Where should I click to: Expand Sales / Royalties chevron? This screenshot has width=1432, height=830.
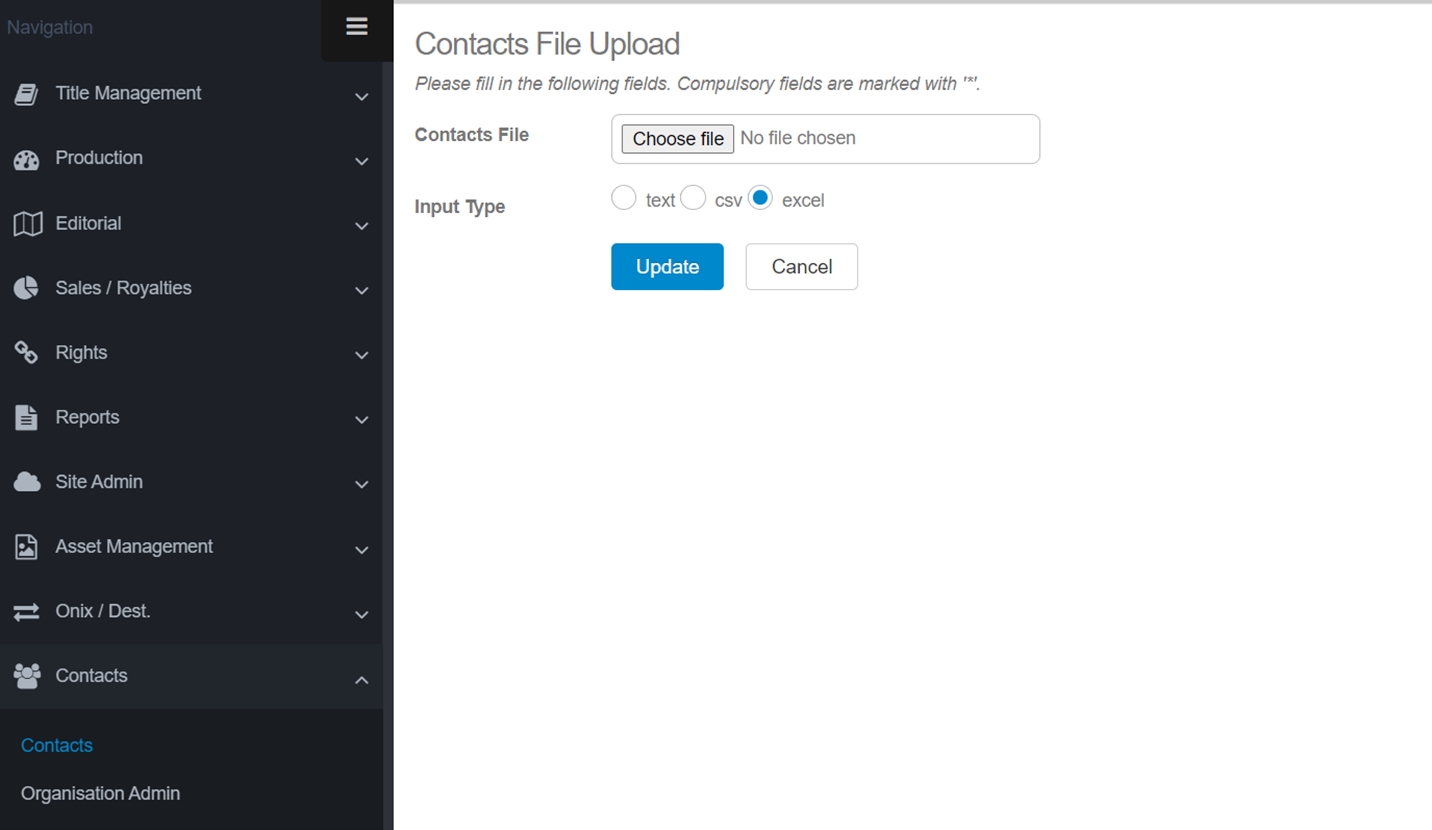click(x=362, y=291)
